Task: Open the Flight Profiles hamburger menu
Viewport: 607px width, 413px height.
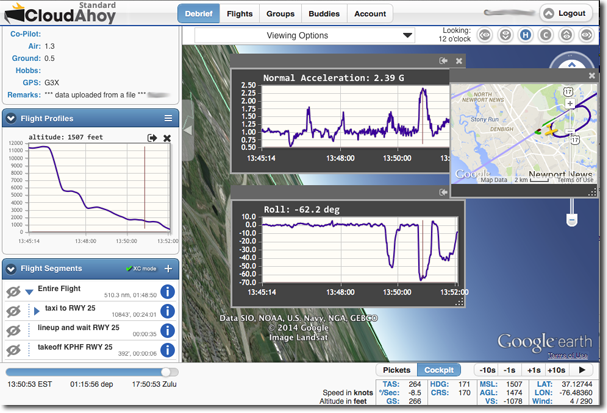Action: (168, 118)
